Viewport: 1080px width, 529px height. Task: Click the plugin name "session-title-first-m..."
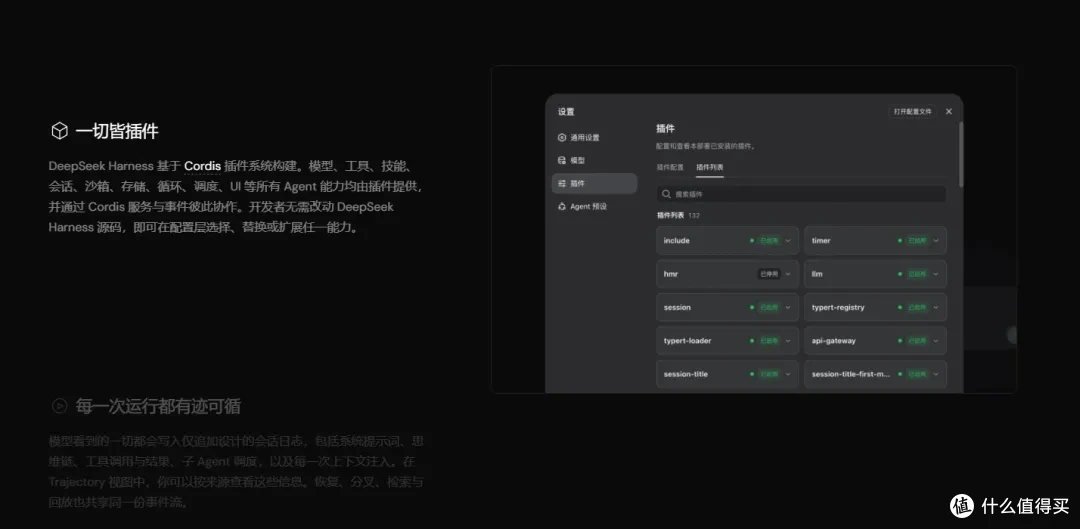tap(851, 374)
